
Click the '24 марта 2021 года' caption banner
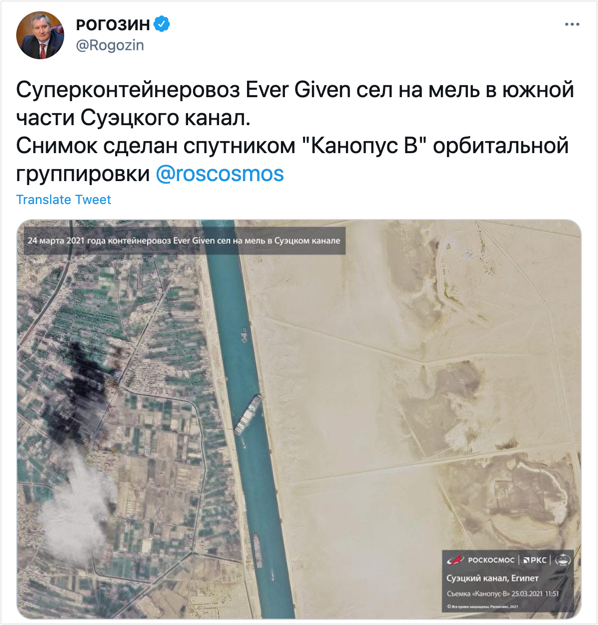click(184, 241)
